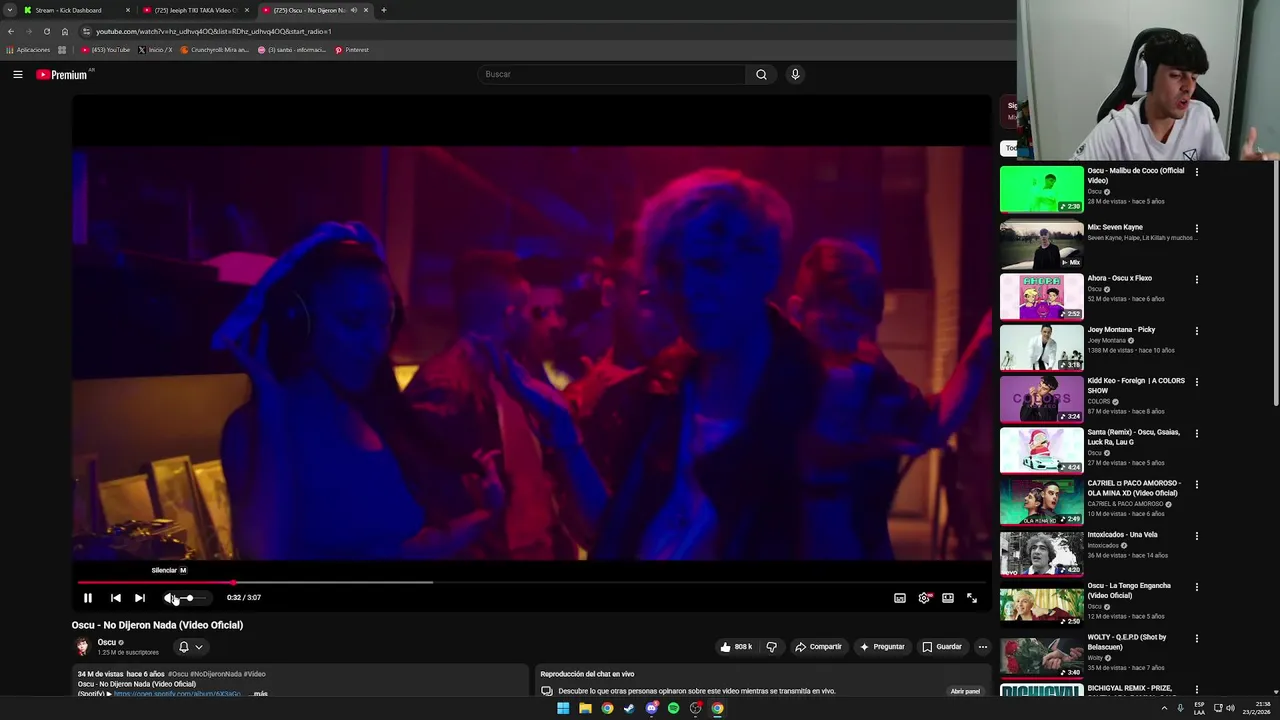Open the (453) YouTube bookmark
This screenshot has height=720, width=1280.
point(106,50)
